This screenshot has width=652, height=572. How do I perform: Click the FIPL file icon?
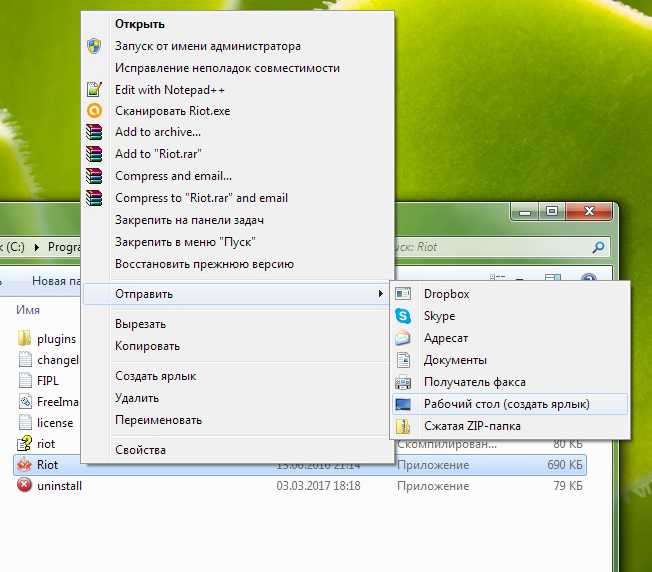tap(25, 380)
